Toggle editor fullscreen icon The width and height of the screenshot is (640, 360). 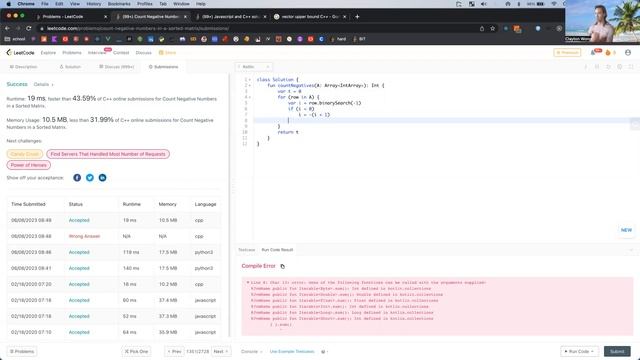click(631, 67)
